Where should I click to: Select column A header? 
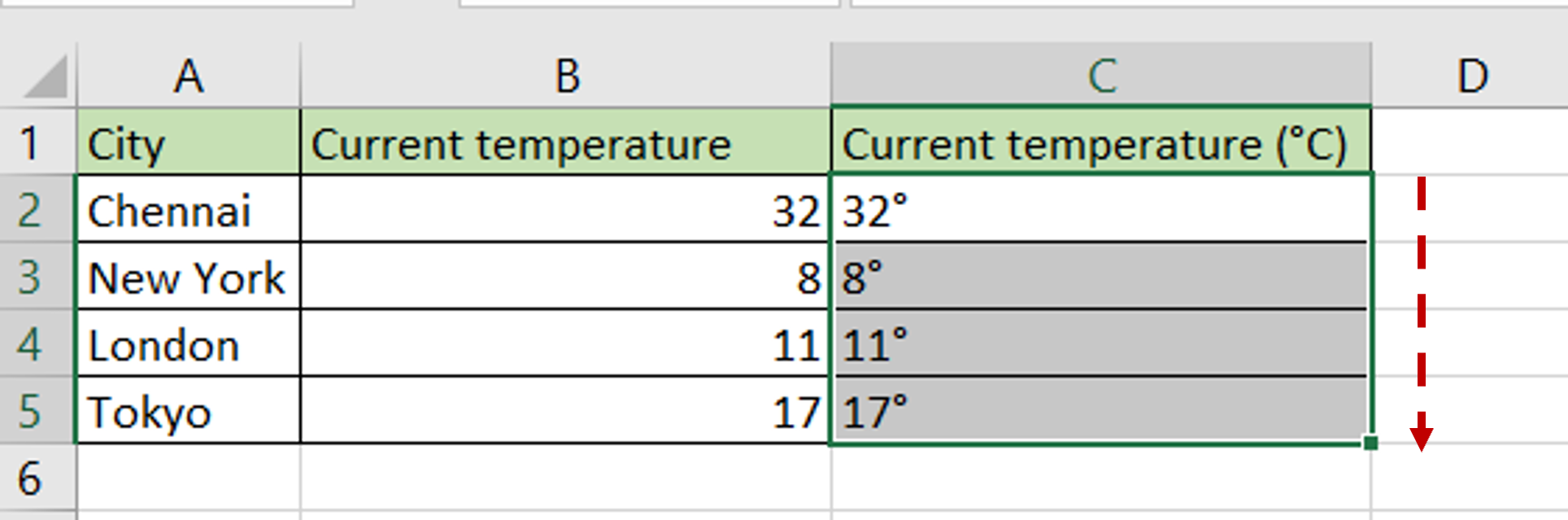tap(189, 77)
